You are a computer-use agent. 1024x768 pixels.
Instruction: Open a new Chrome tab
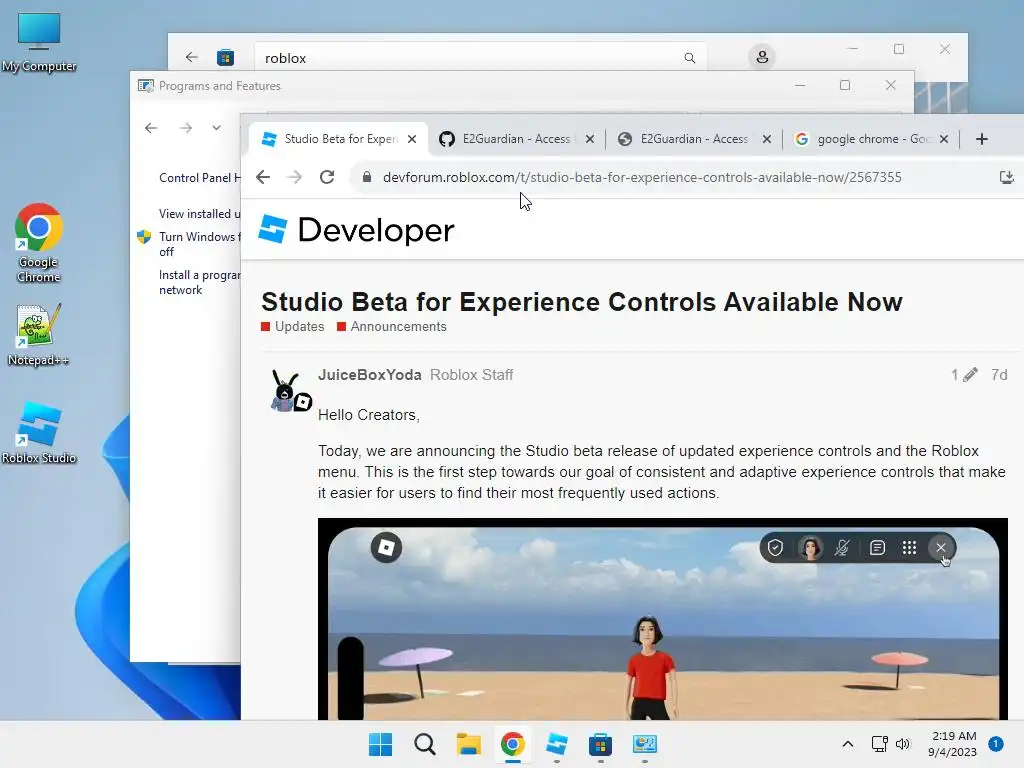[982, 139]
